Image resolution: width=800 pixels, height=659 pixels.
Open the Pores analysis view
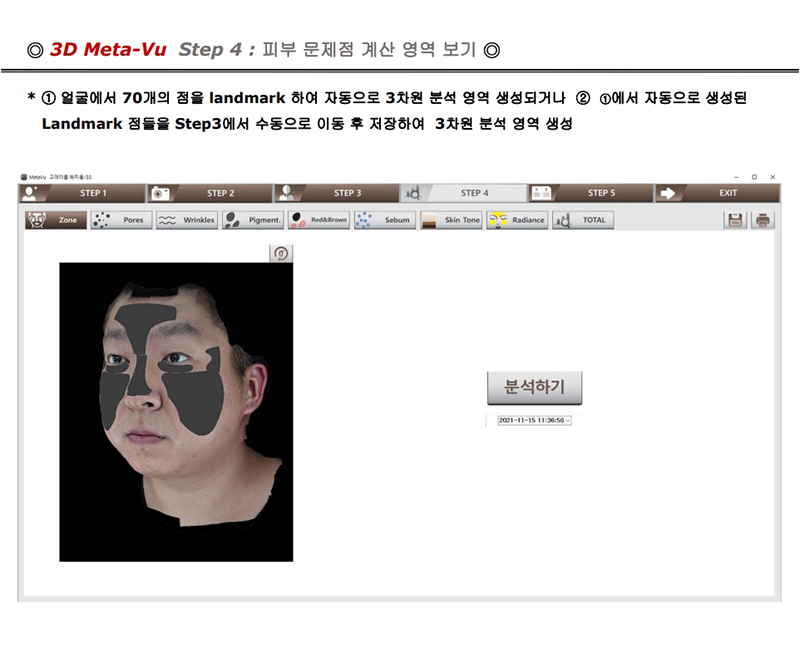pyautogui.click(x=121, y=220)
